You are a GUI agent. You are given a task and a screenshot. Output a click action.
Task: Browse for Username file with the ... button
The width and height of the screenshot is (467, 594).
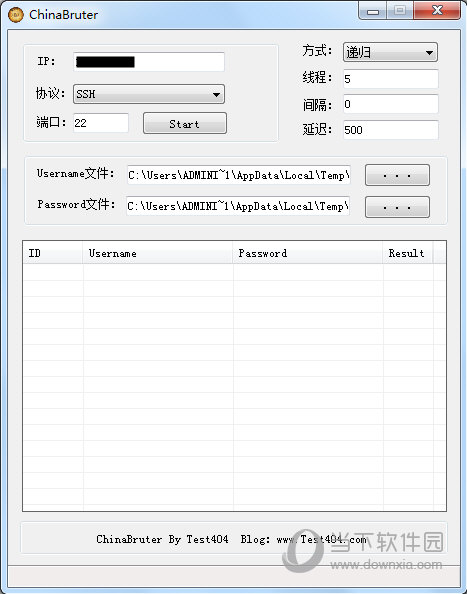click(397, 175)
